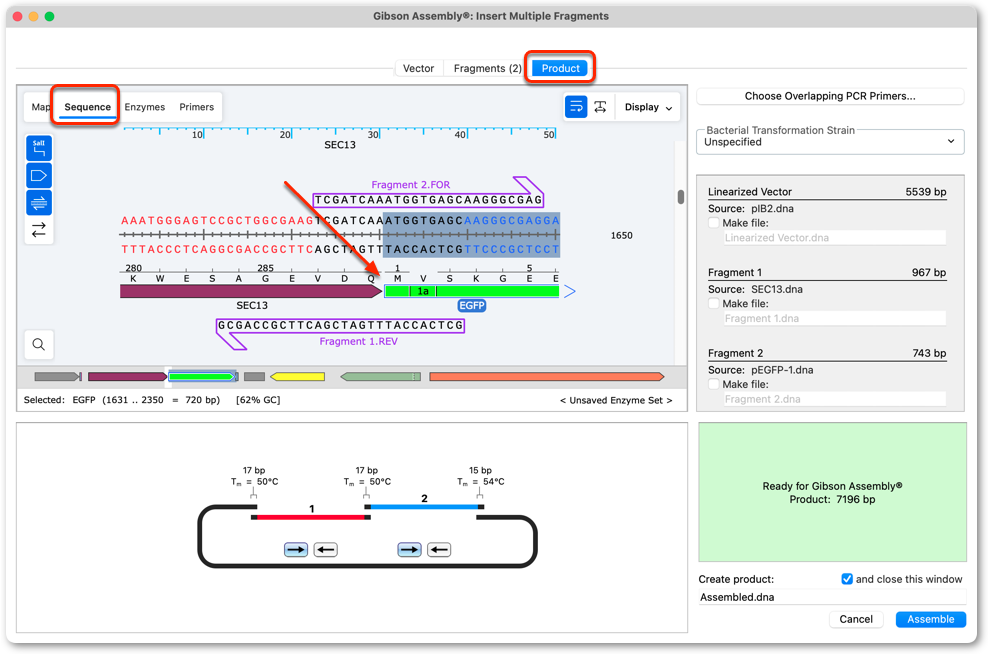This screenshot has height=654, width=988.
Task: Click Choose Overlapping PCR Primers button
Action: pyautogui.click(x=830, y=96)
